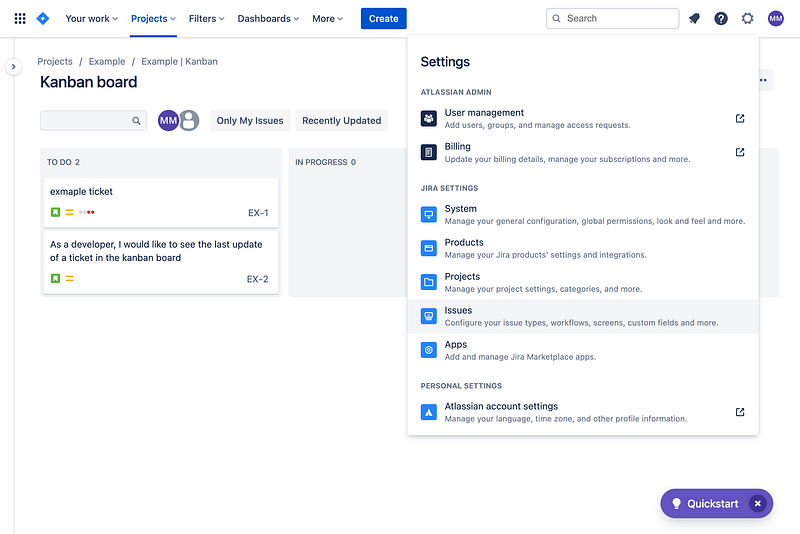Click the User management icon
Image resolution: width=800 pixels, height=534 pixels.
[x=429, y=118]
